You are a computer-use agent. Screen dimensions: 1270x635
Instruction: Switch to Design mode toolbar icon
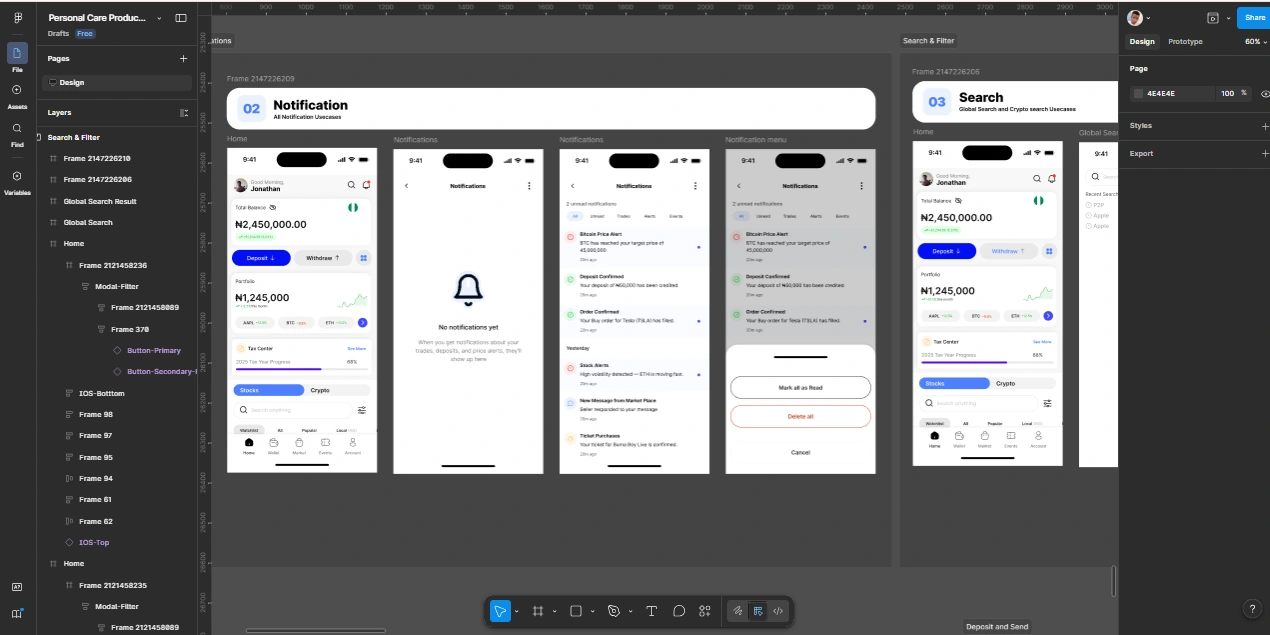point(758,610)
